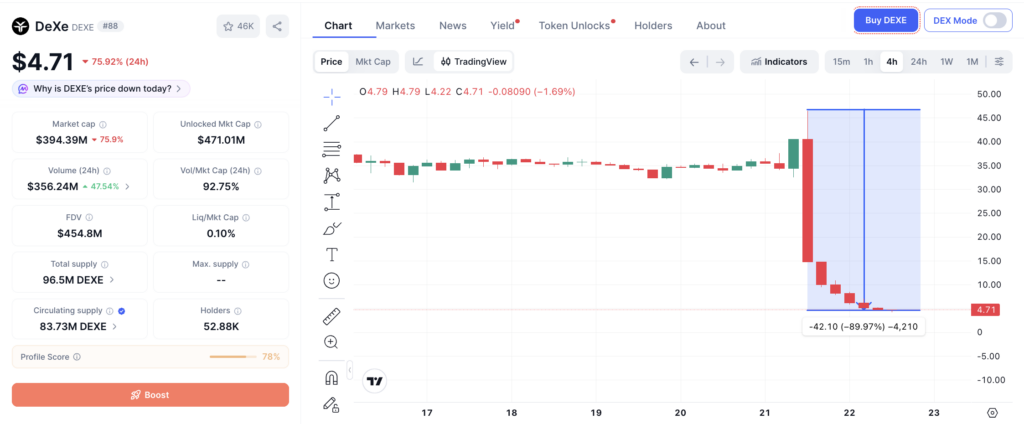Viewport: 1024px width, 424px height.
Task: Open the Yield tab
Action: [x=503, y=25]
